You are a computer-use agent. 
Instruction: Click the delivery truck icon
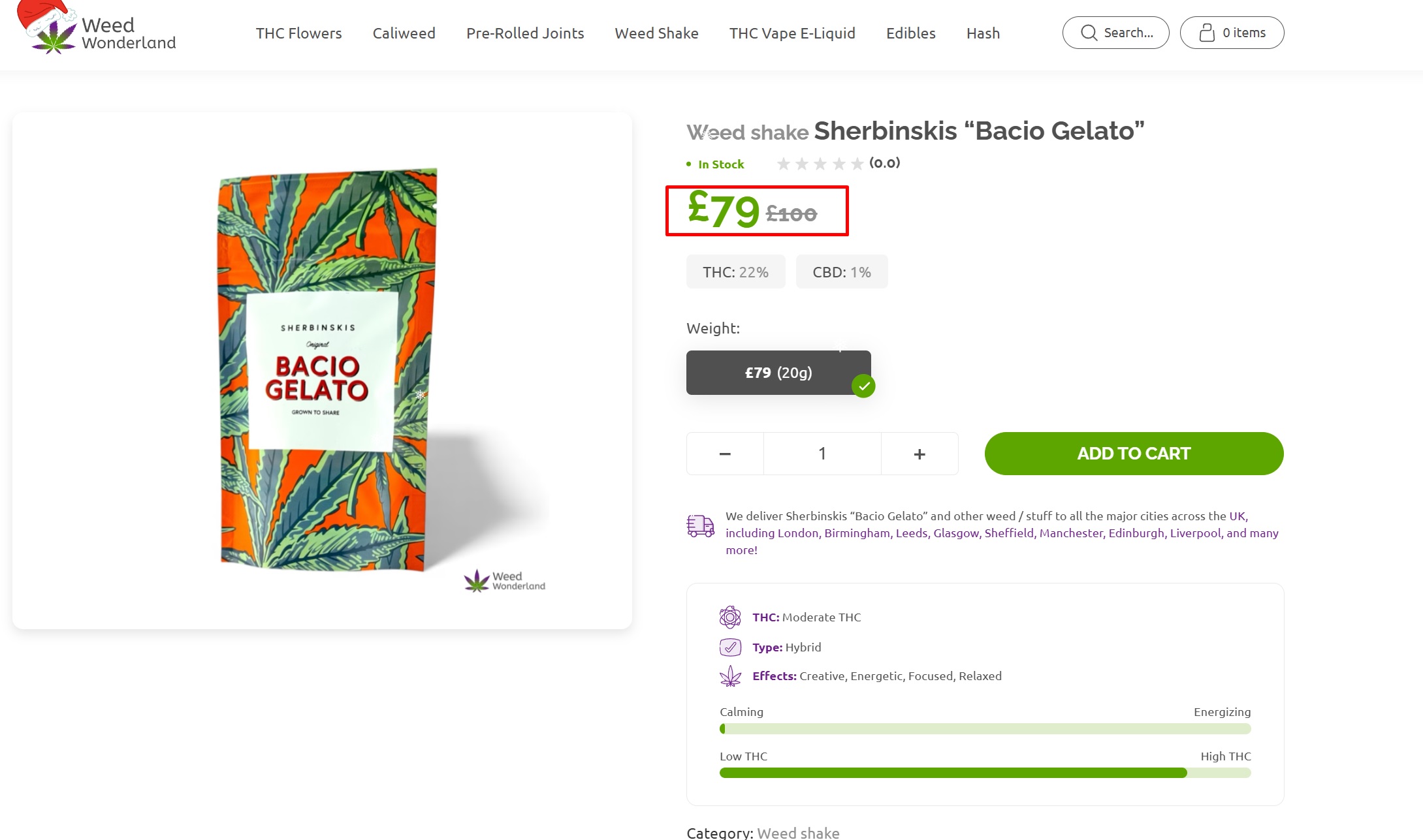[701, 525]
